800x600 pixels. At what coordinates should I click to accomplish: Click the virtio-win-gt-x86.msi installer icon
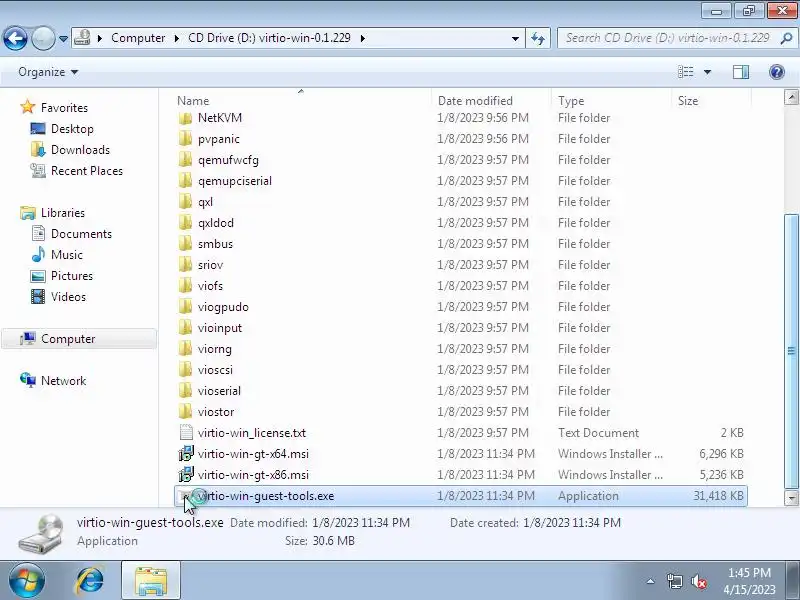186,474
